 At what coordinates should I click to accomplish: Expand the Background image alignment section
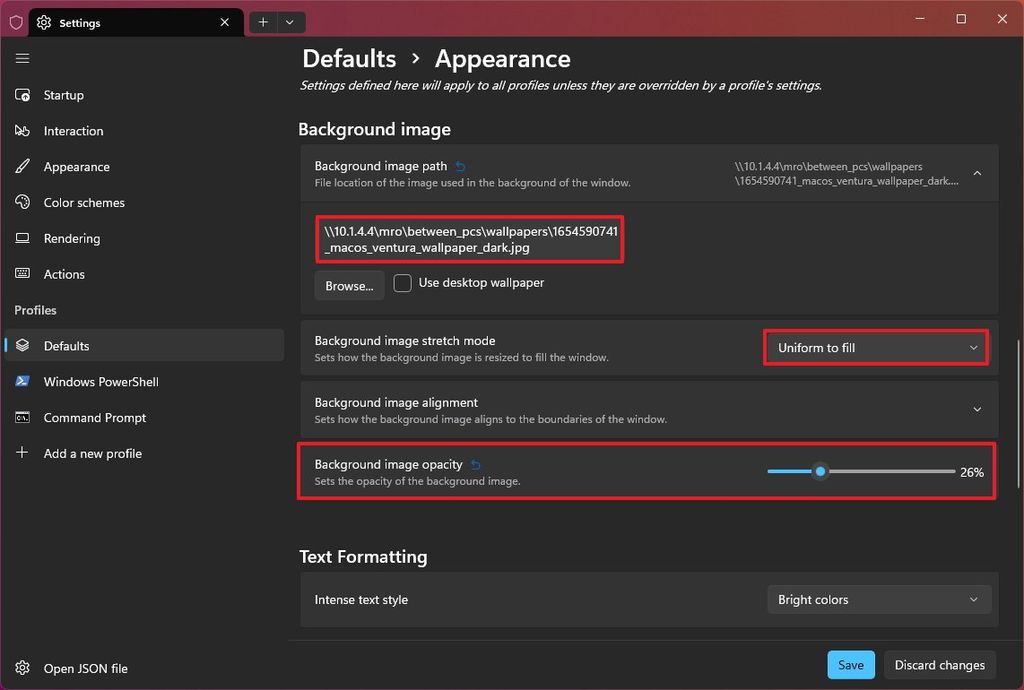[x=977, y=409]
